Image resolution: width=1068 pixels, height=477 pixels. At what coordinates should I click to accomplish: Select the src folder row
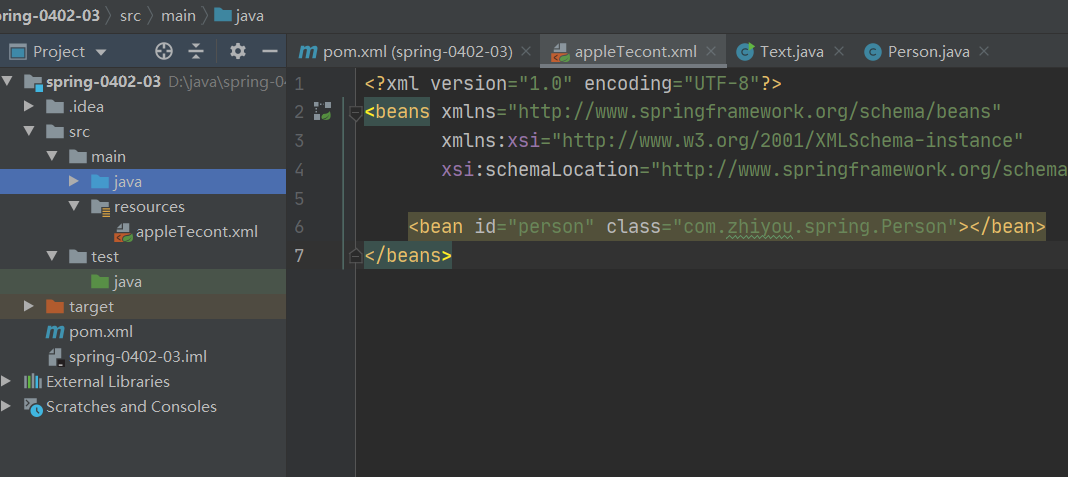click(x=143, y=132)
